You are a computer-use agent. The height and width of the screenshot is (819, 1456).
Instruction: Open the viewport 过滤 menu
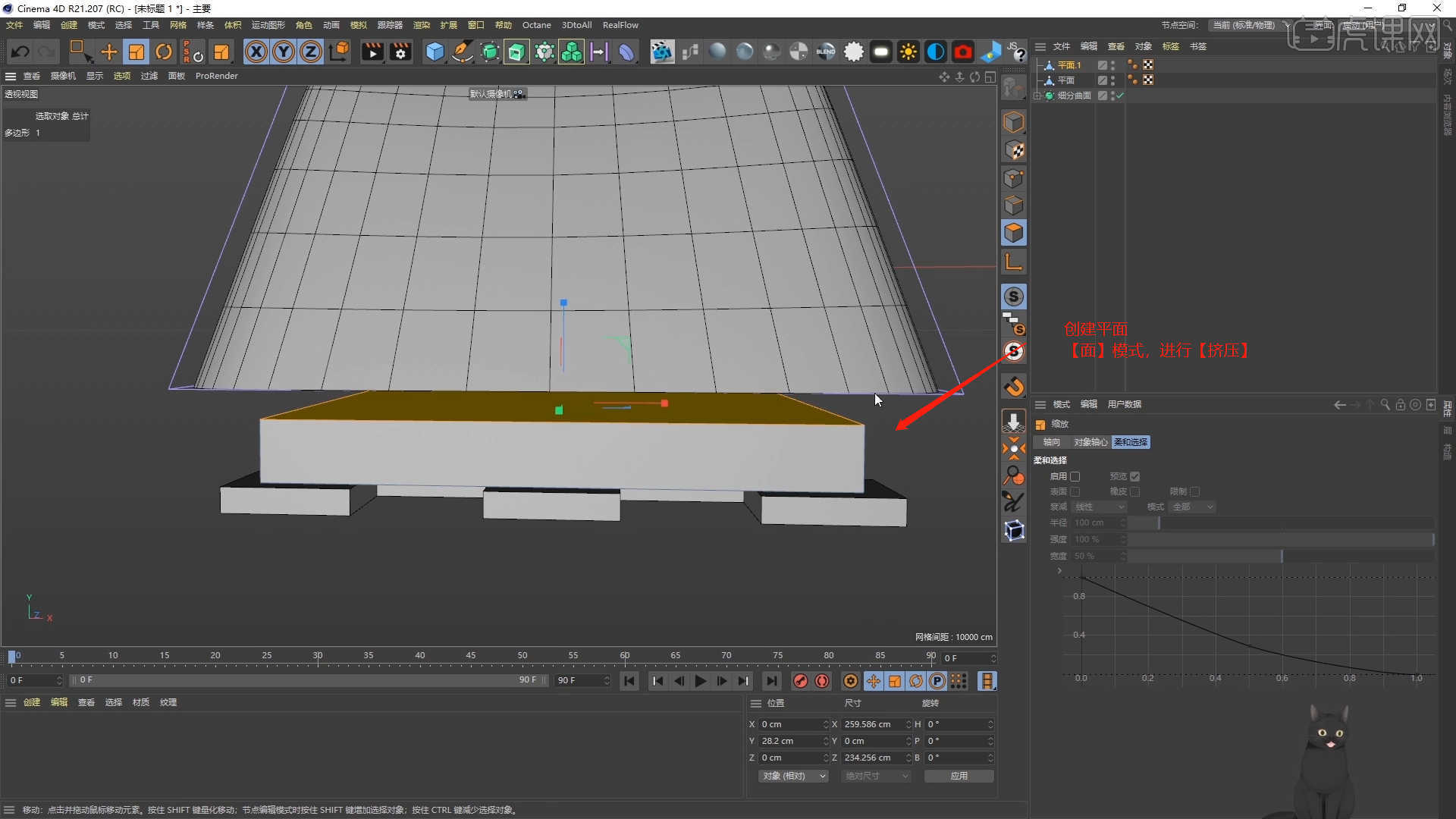click(x=149, y=76)
